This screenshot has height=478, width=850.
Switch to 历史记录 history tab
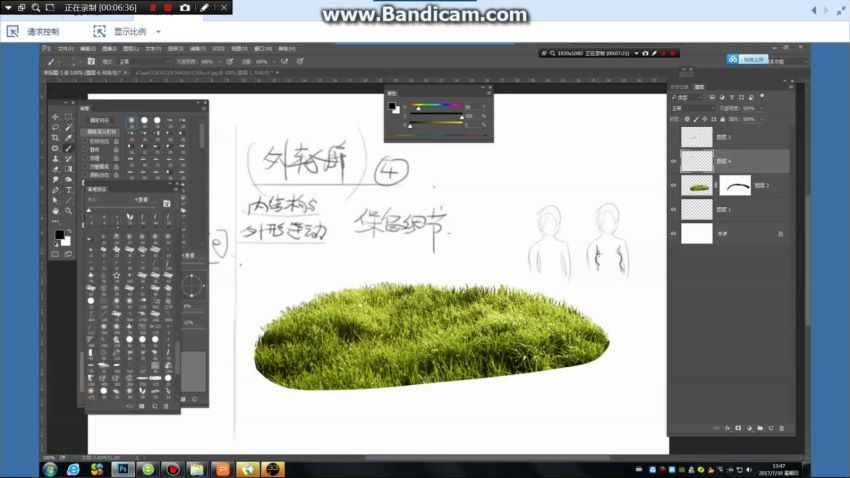point(680,87)
